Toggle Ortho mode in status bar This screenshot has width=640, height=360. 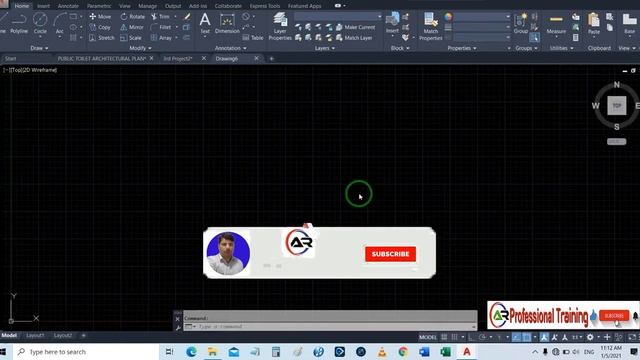[x=471, y=337]
